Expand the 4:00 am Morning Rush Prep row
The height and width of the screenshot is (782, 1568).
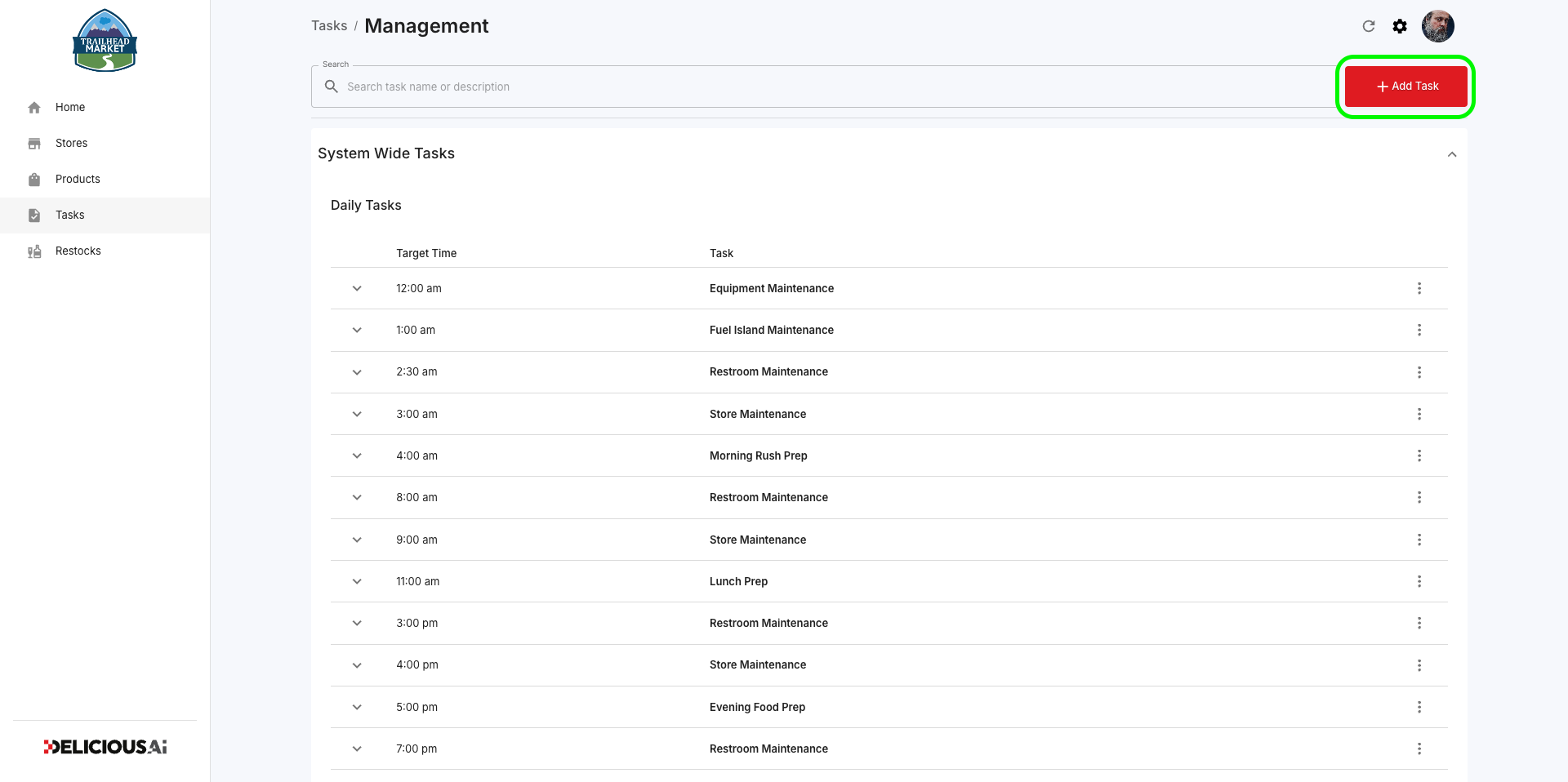click(357, 455)
